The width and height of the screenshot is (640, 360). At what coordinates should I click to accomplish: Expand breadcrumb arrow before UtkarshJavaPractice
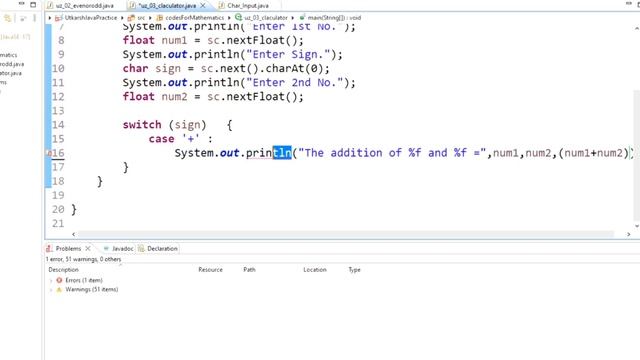50,18
